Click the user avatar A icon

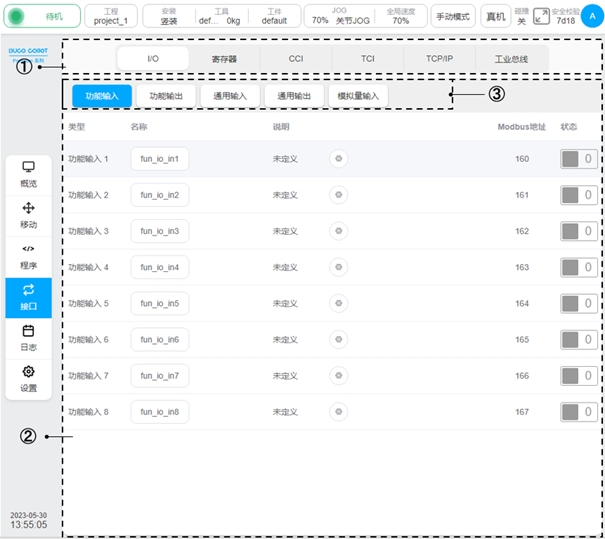click(x=592, y=15)
